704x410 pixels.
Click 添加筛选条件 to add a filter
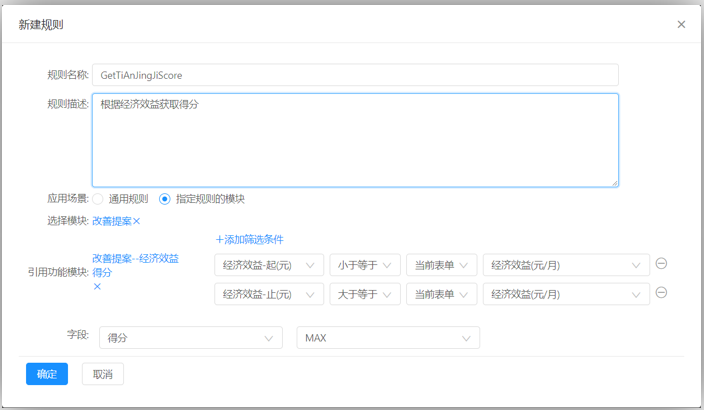pyautogui.click(x=250, y=239)
